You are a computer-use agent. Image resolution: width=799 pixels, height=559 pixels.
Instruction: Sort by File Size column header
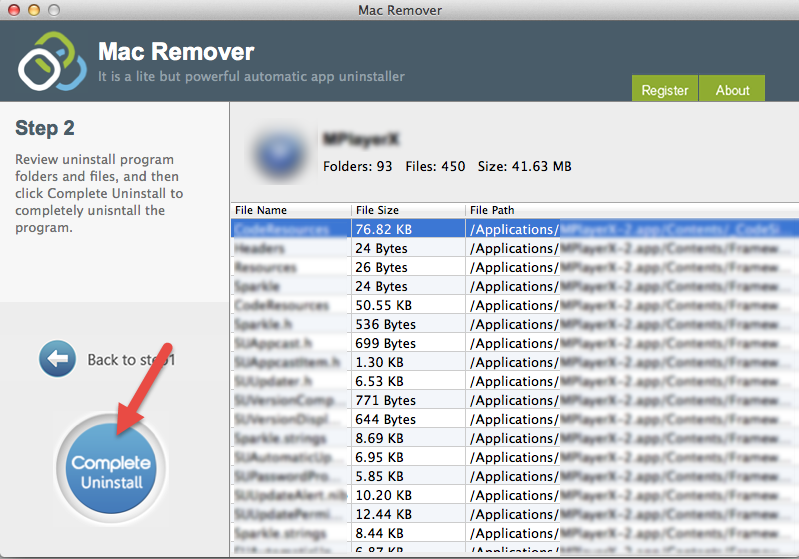[x=408, y=210]
